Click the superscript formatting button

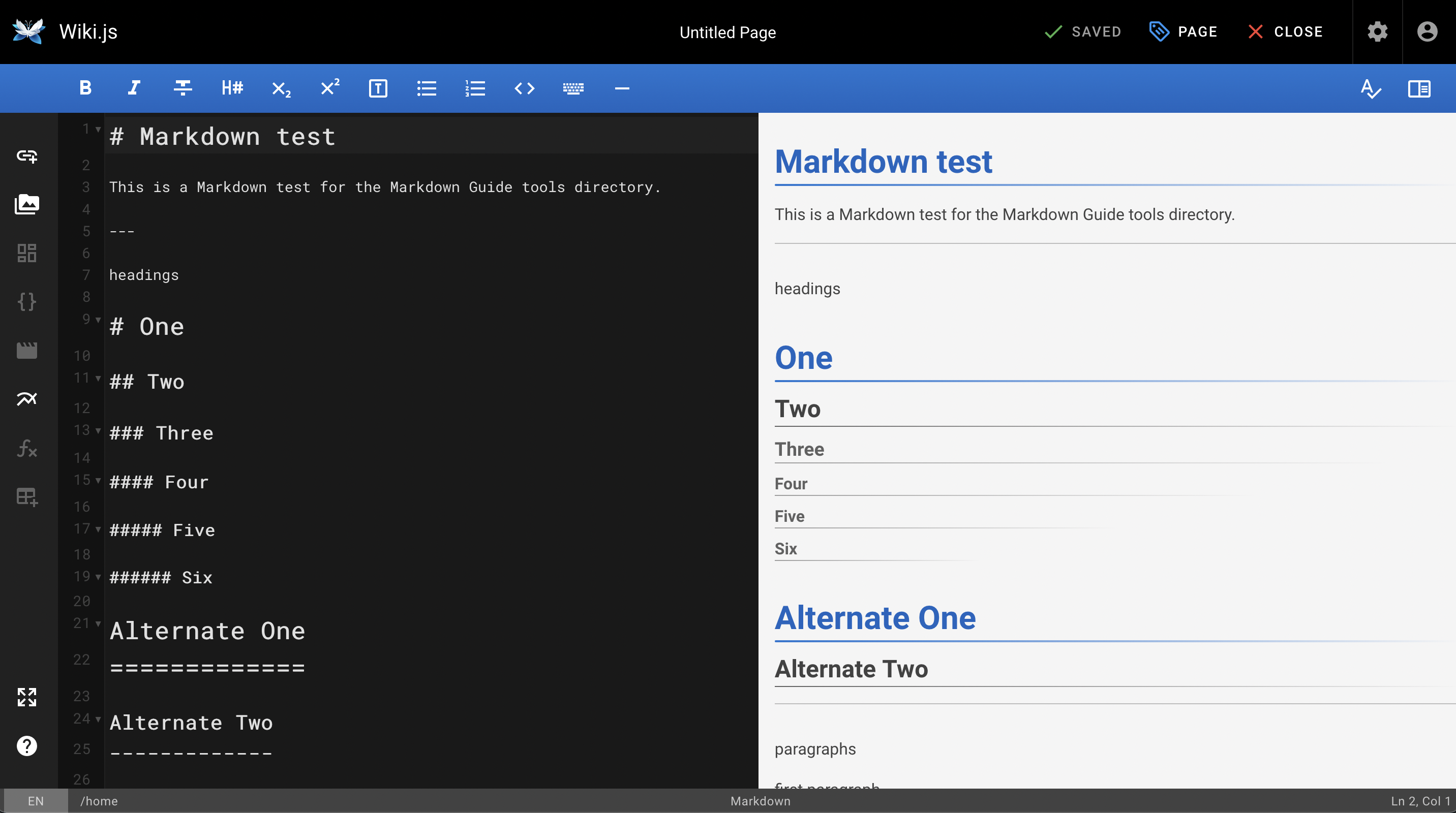pyautogui.click(x=330, y=87)
